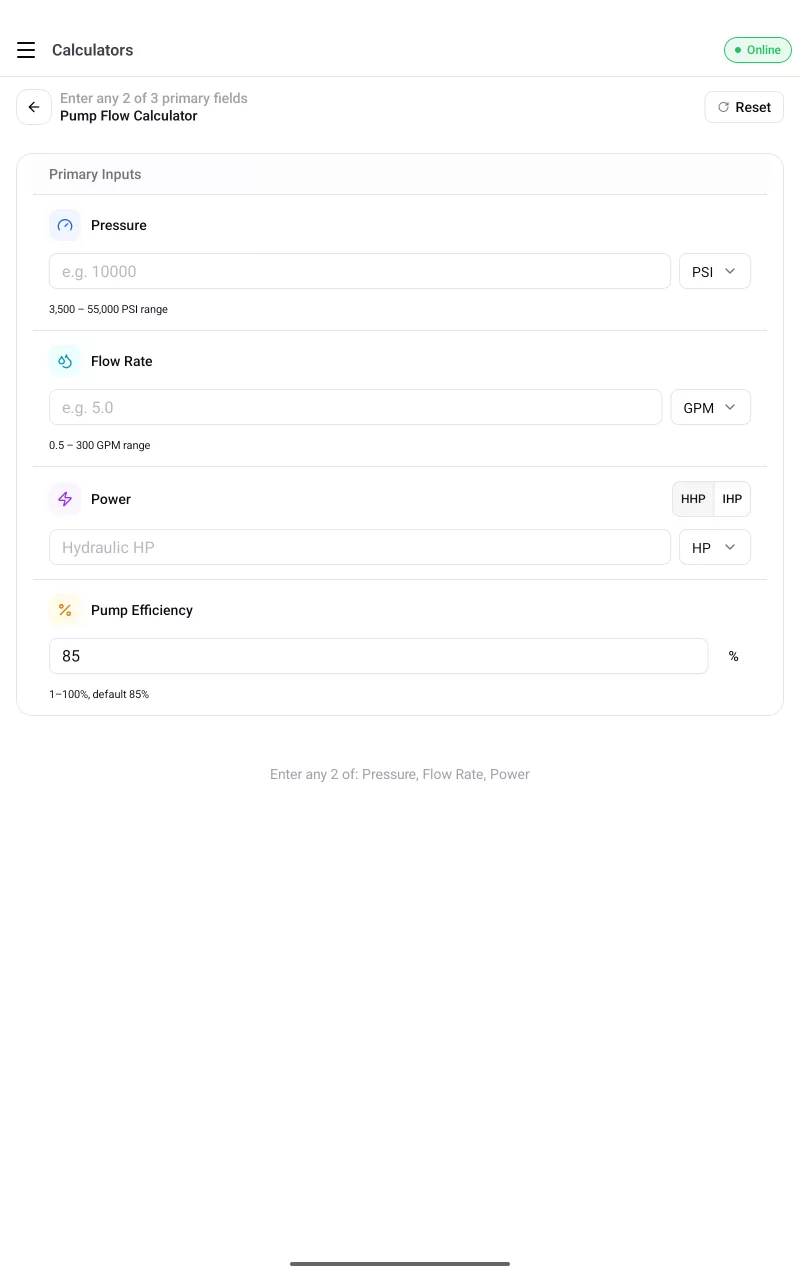This screenshot has height=1280, width=800.
Task: Click the Primary Inputs section header
Action: coord(95,174)
